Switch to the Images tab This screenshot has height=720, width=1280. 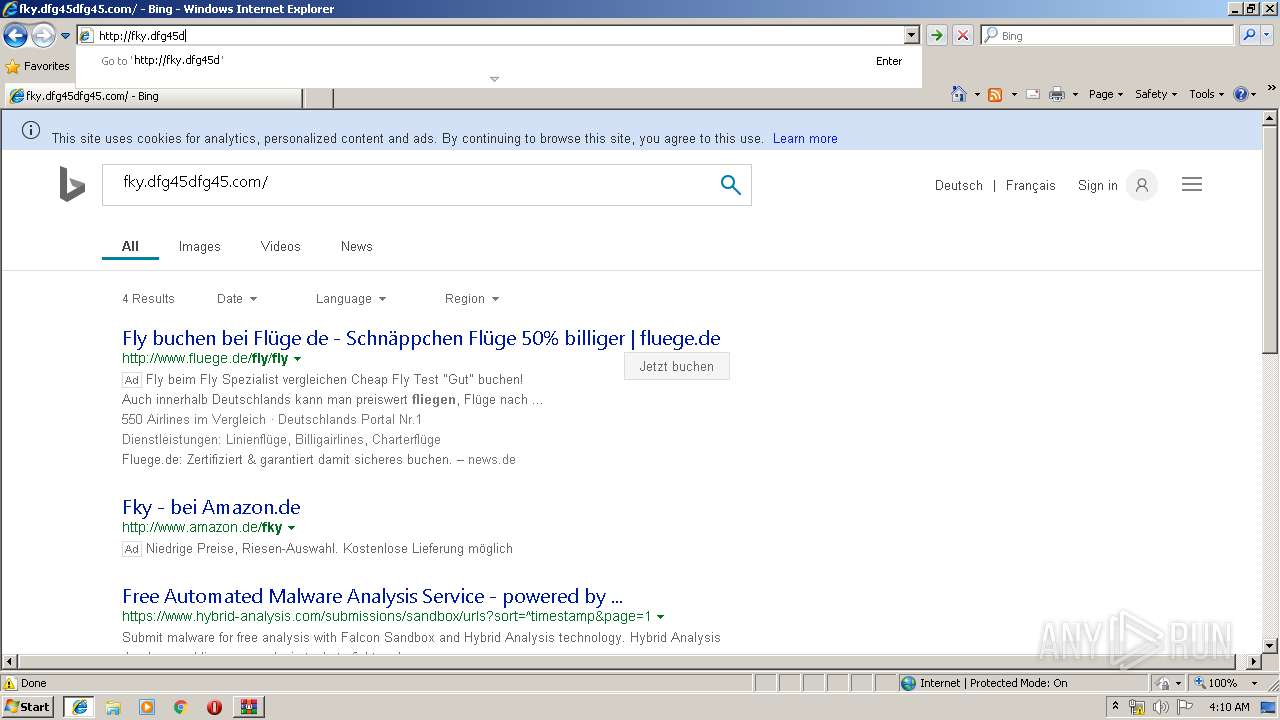click(x=199, y=246)
